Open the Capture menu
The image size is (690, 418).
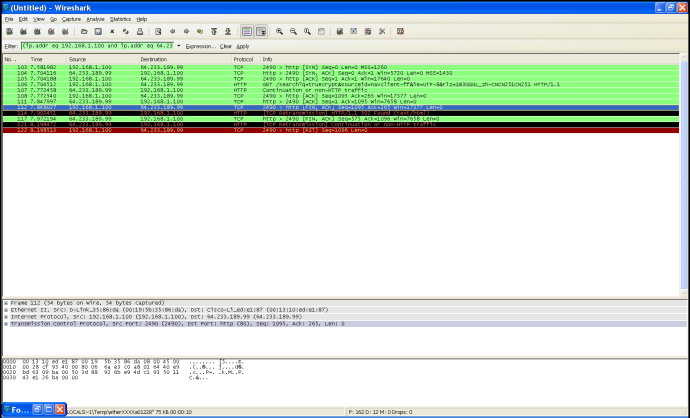[x=71, y=19]
